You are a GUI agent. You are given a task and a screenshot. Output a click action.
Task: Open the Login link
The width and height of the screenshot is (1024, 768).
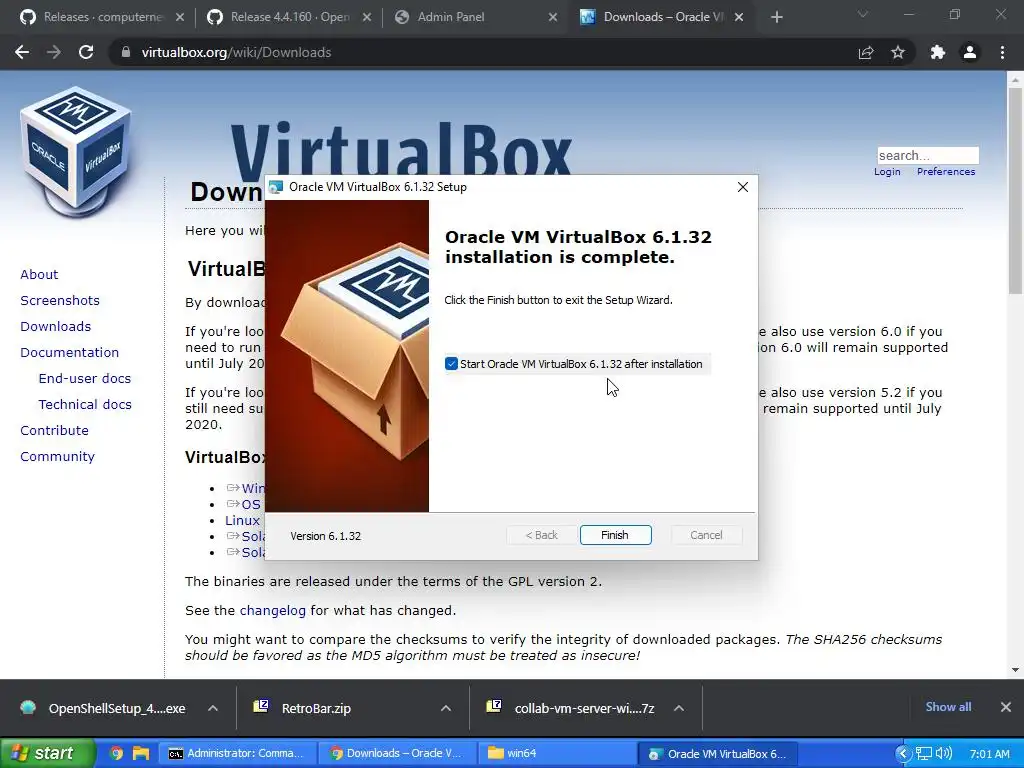[887, 172]
